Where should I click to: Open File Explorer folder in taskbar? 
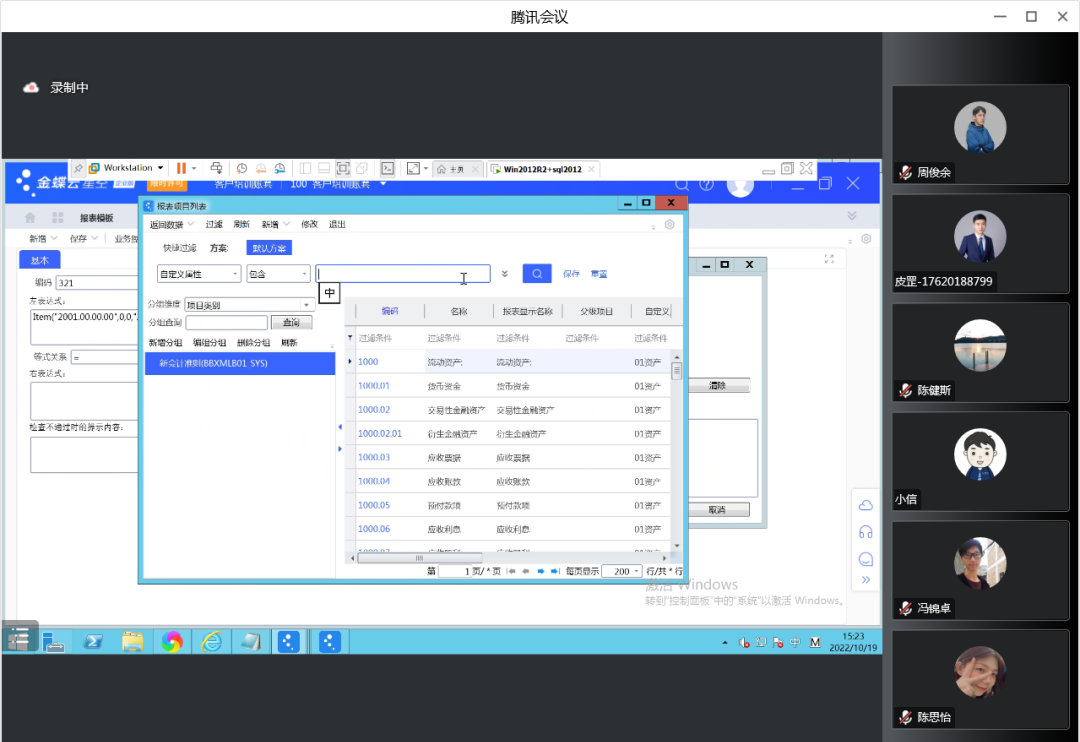[132, 642]
